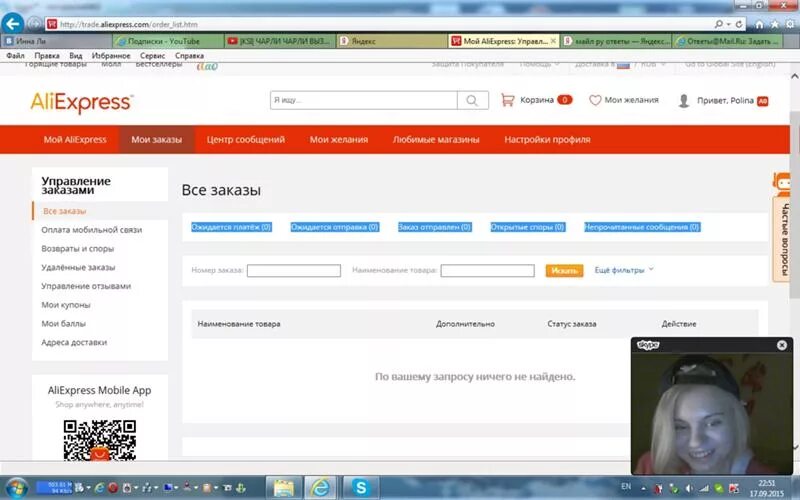This screenshot has height=500, width=800.
Task: Click the browser Forward arrow button
Action: click(x=34, y=24)
